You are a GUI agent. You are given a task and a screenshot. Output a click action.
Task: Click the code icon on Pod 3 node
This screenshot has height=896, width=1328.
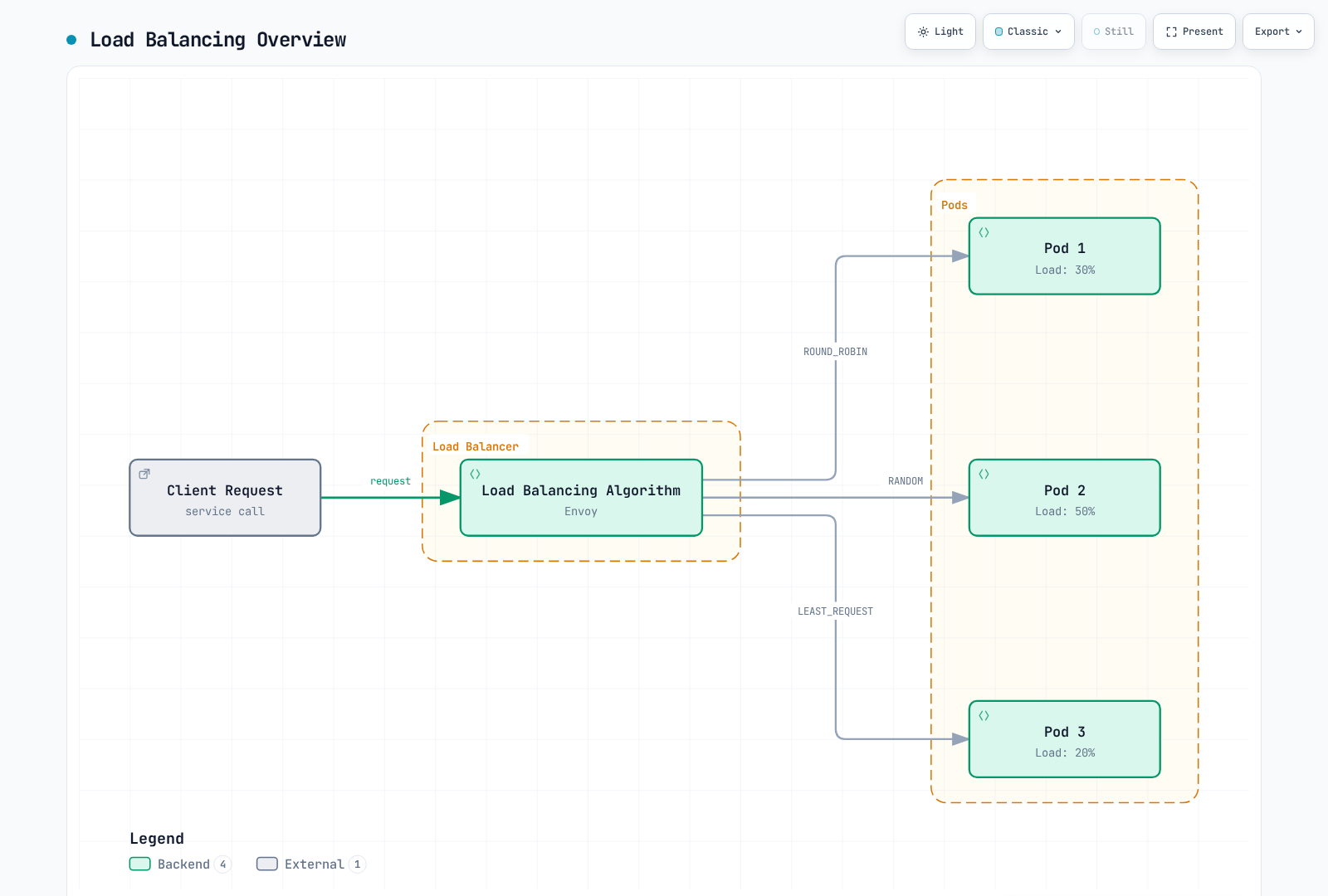[x=984, y=715]
